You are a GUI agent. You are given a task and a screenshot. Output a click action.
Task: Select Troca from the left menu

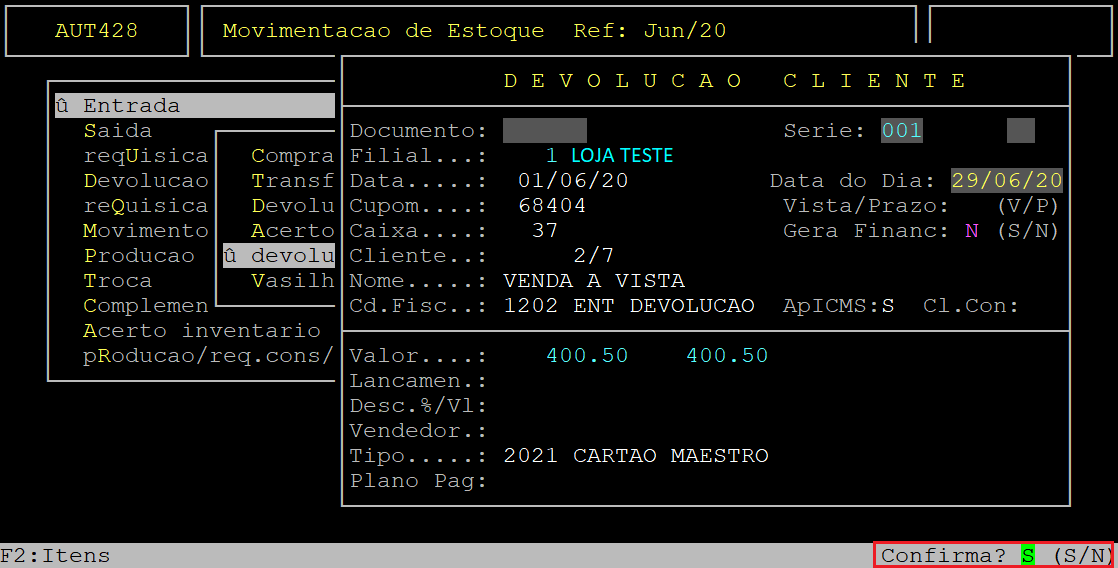point(118,281)
